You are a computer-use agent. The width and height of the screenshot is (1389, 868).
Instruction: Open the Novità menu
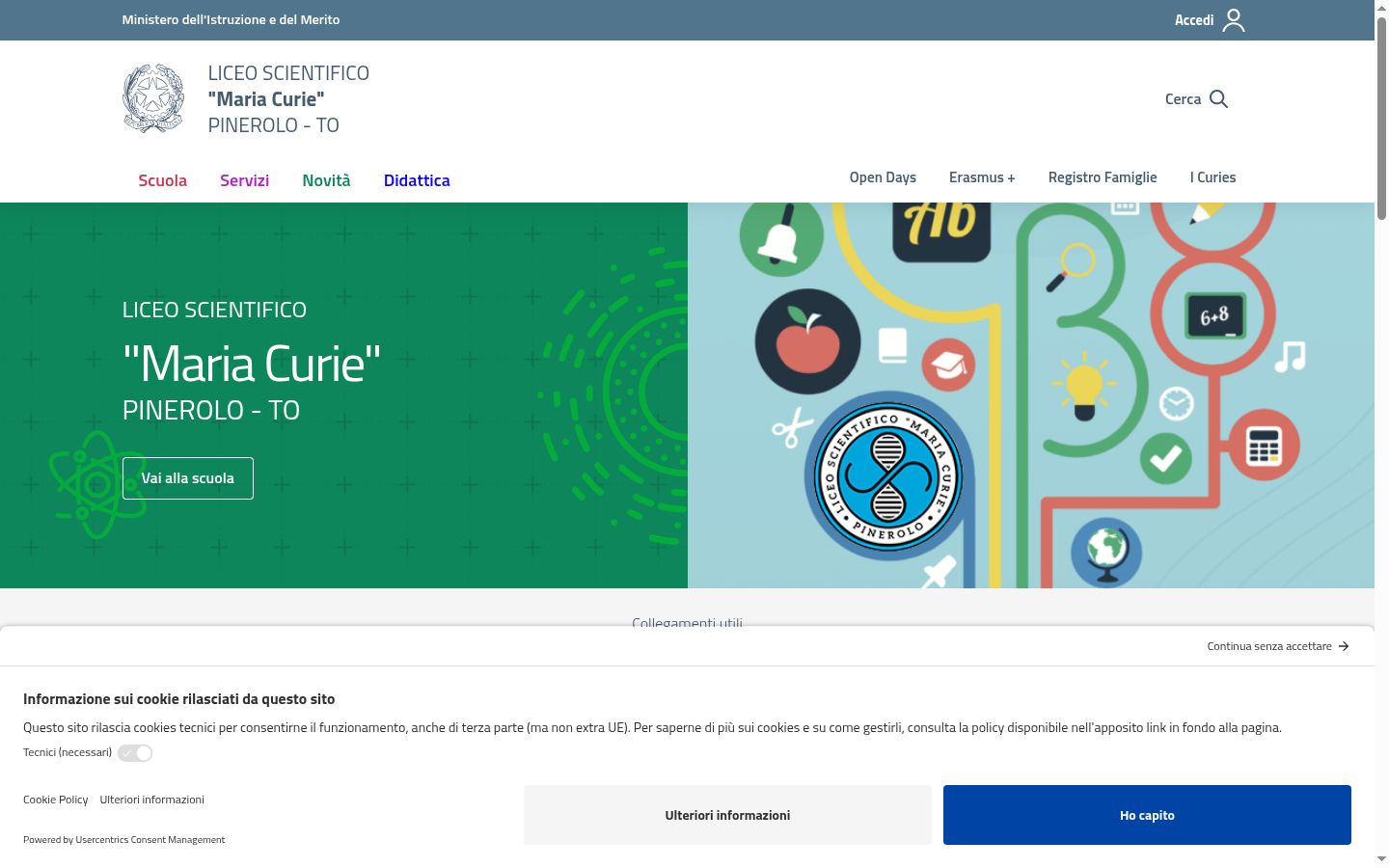point(326,180)
